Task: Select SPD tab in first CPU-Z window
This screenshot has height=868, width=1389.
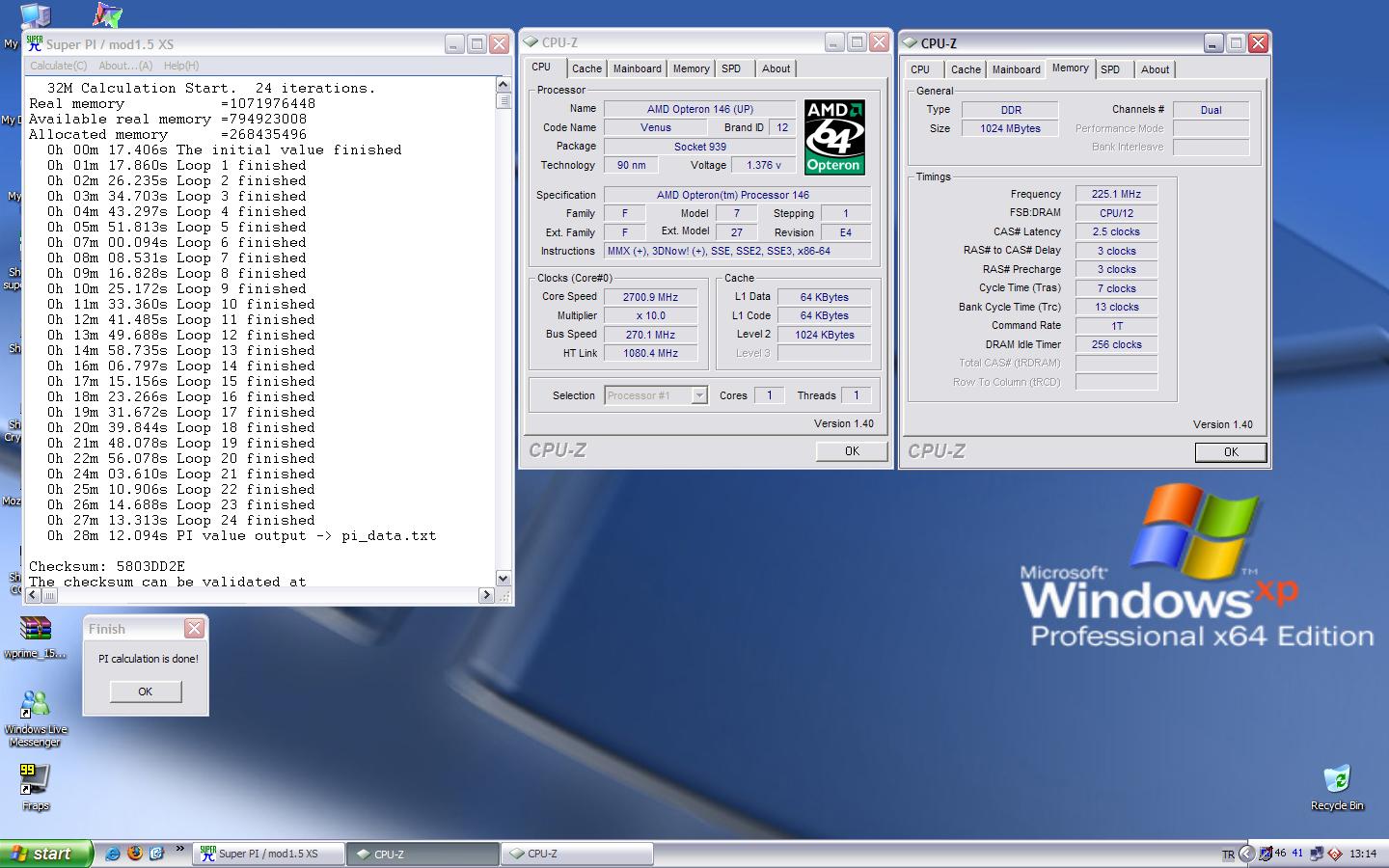Action: (x=731, y=68)
